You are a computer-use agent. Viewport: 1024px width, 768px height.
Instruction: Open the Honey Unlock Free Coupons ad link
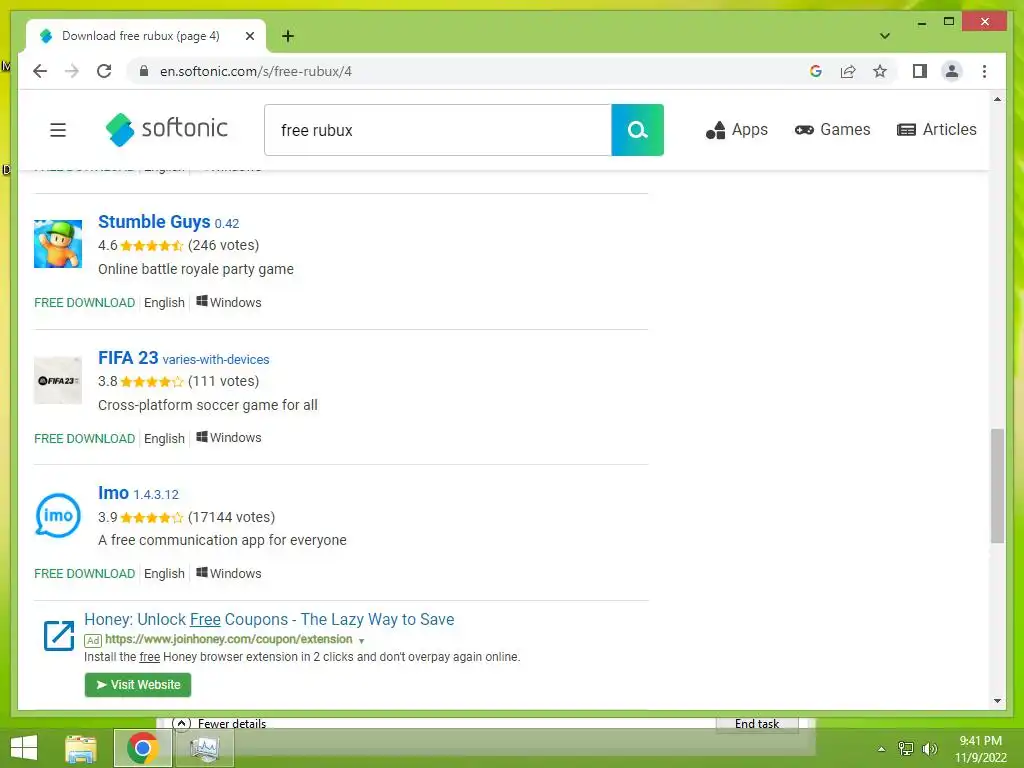point(269,619)
